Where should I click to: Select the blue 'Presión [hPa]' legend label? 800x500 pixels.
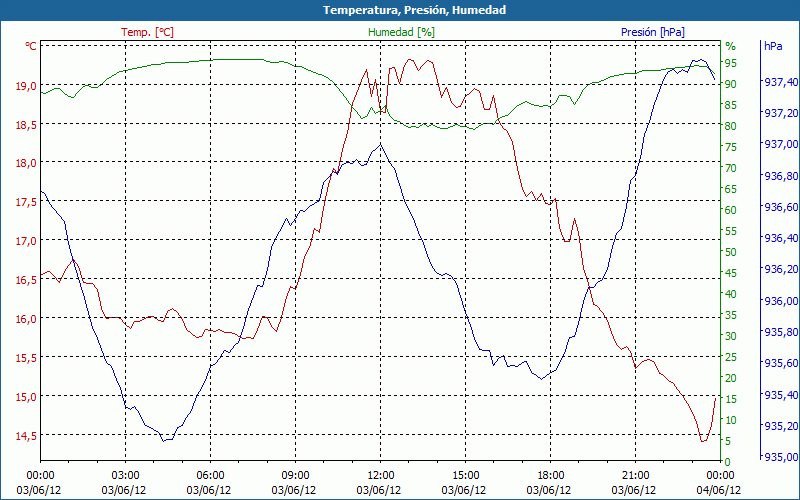pyautogui.click(x=653, y=32)
